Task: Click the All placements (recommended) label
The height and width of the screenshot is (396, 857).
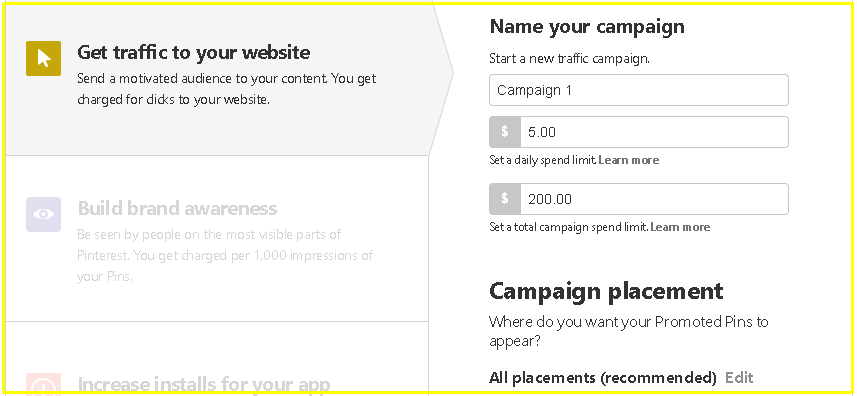Action: (603, 377)
